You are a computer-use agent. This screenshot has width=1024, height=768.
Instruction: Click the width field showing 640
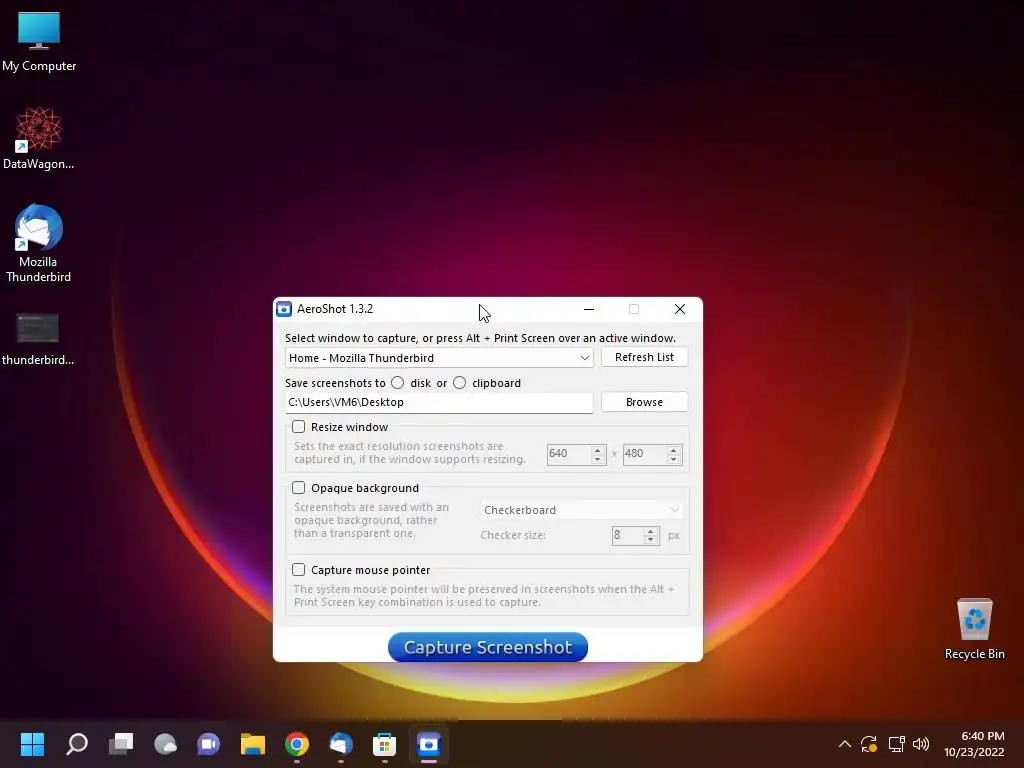click(x=569, y=454)
